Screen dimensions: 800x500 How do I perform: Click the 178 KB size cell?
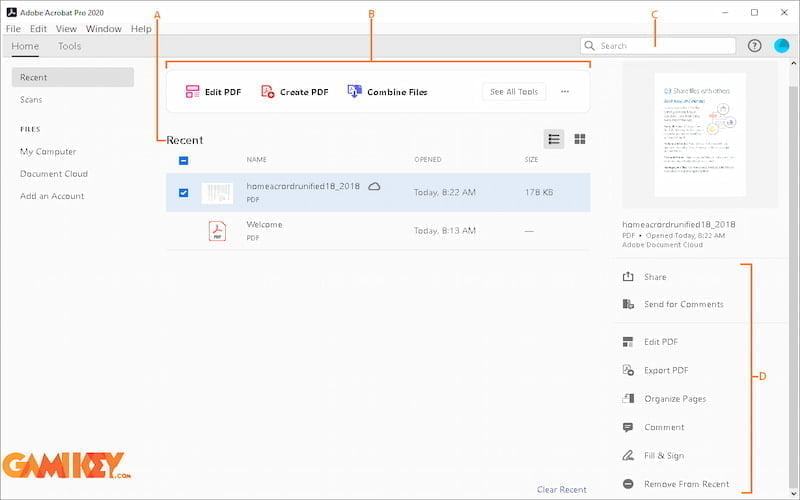point(539,192)
